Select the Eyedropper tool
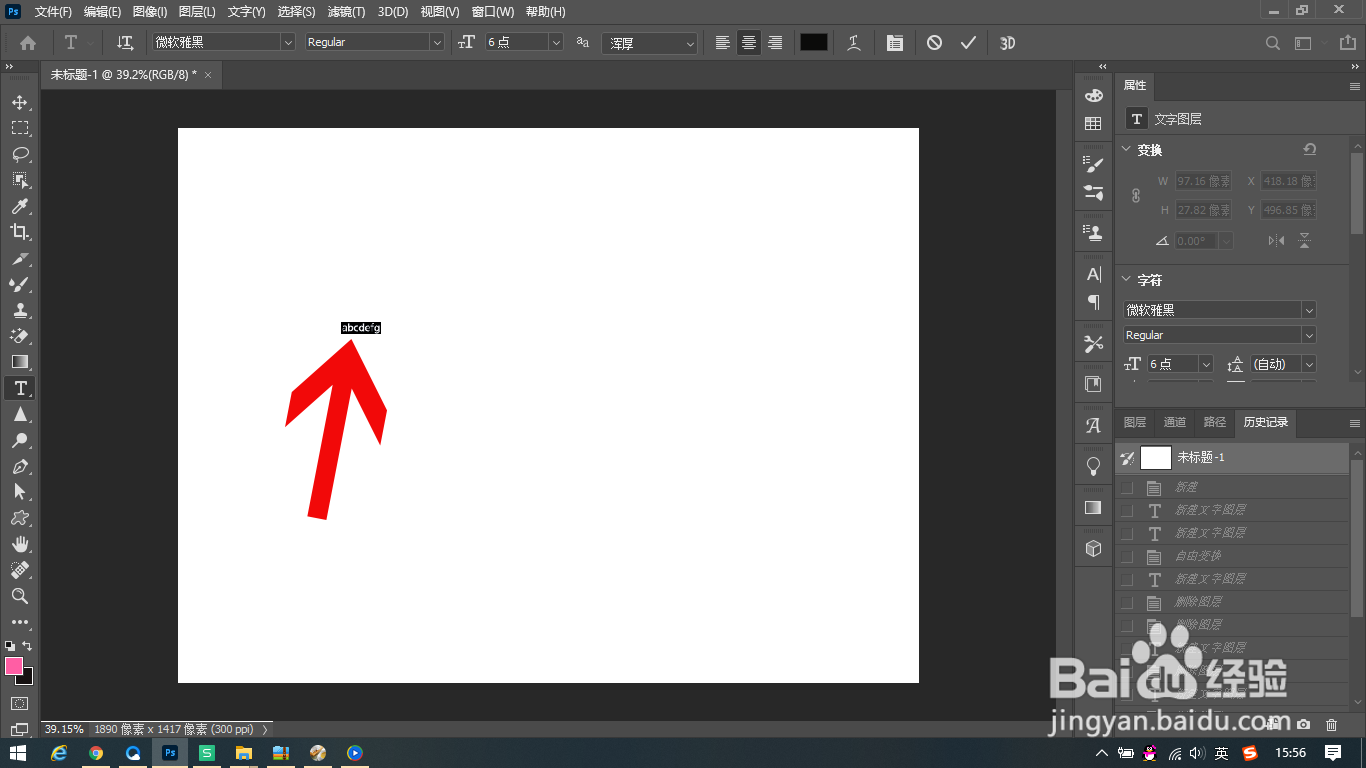This screenshot has height=768, width=1366. pos(20,206)
